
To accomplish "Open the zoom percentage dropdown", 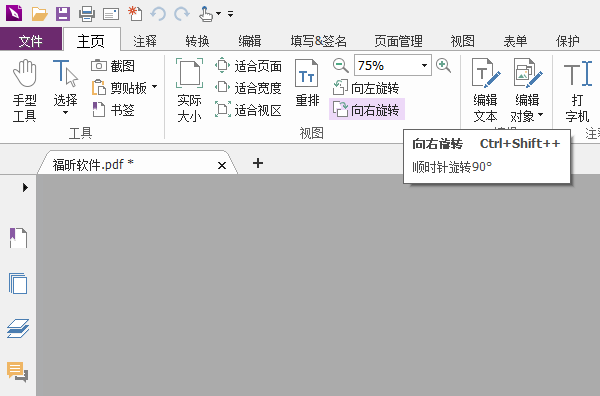I will [x=424, y=65].
